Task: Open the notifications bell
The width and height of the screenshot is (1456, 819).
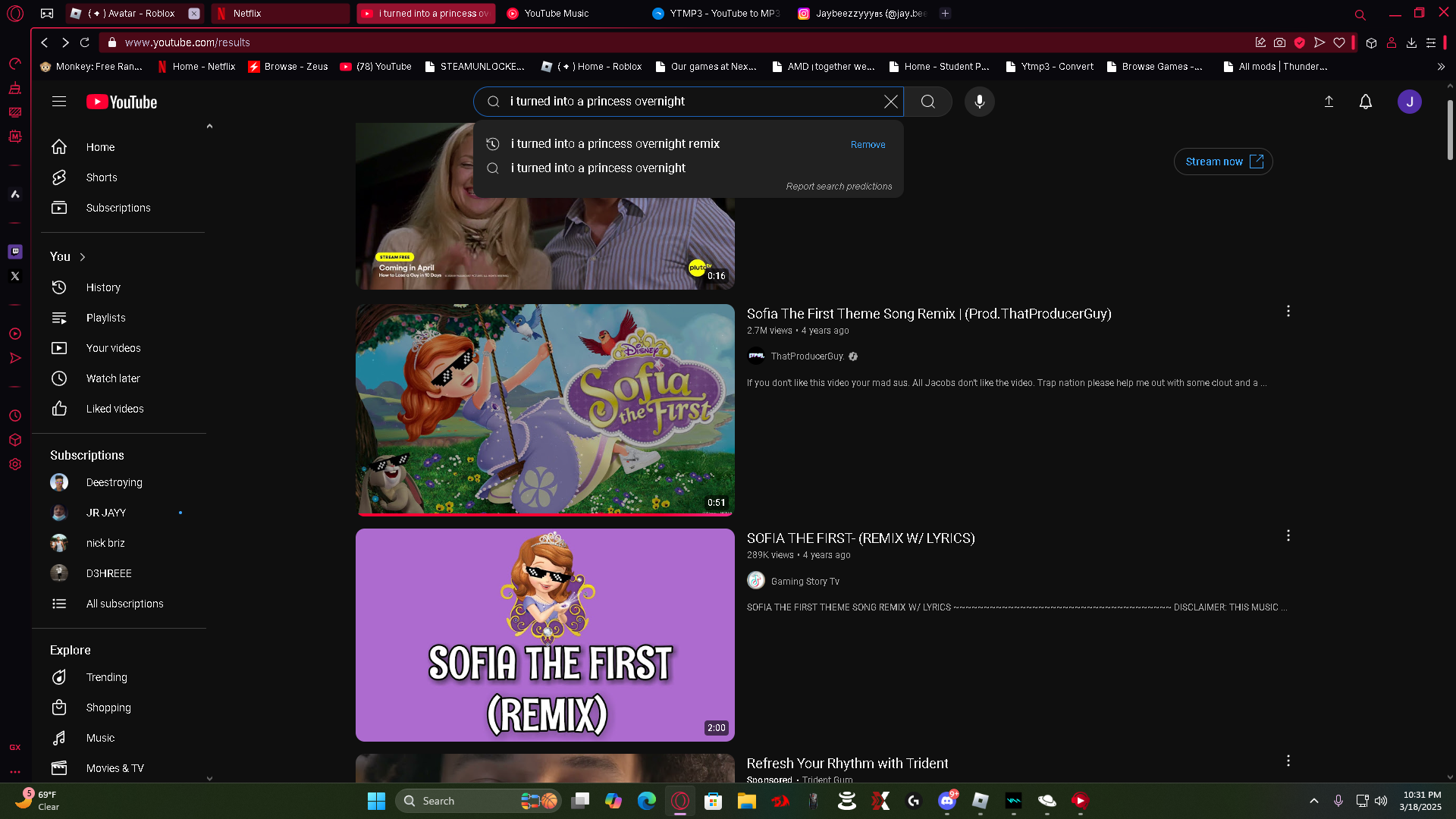Action: [x=1366, y=102]
